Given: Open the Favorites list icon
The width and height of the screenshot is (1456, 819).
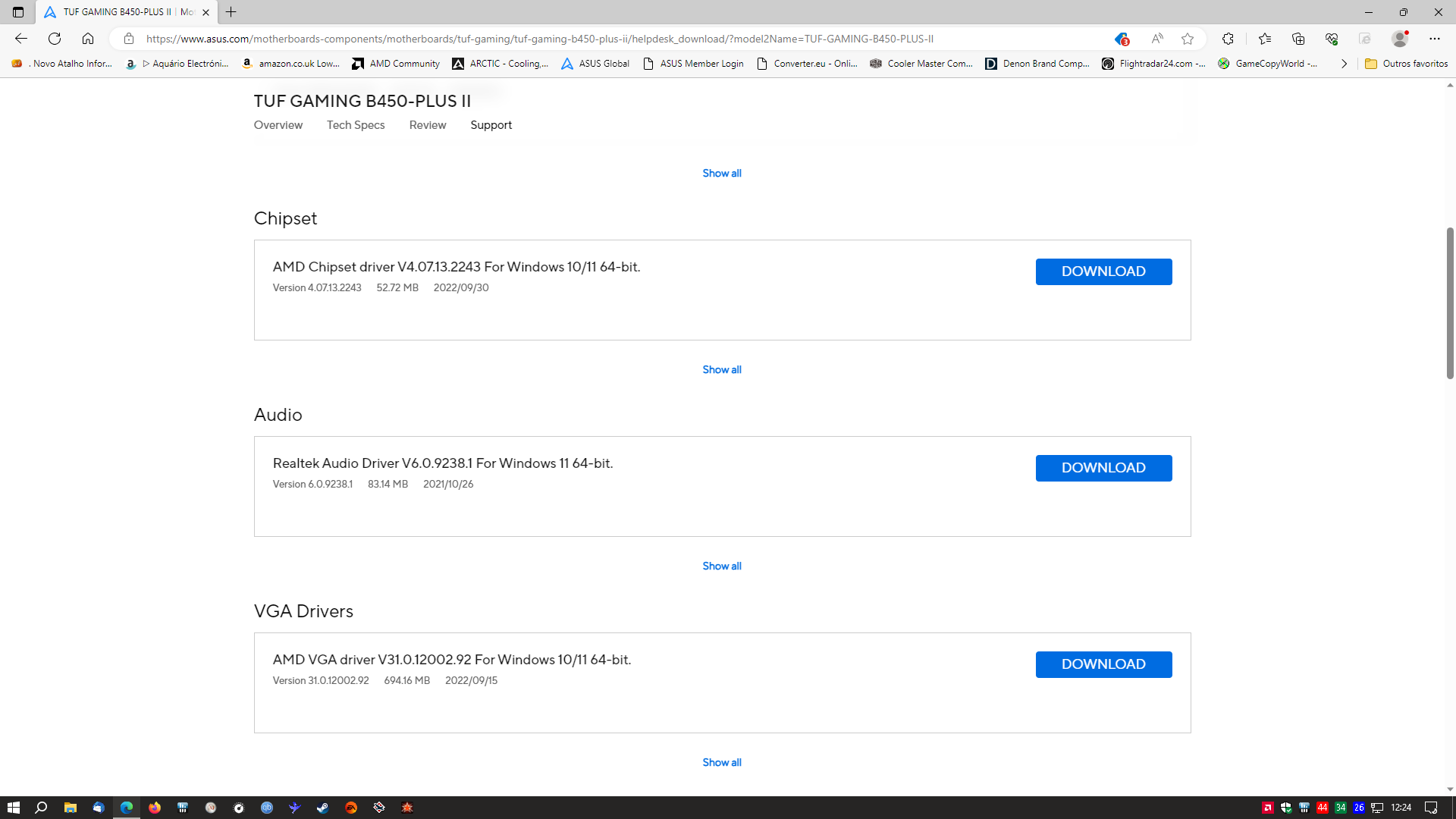Looking at the screenshot, I should (x=1265, y=39).
